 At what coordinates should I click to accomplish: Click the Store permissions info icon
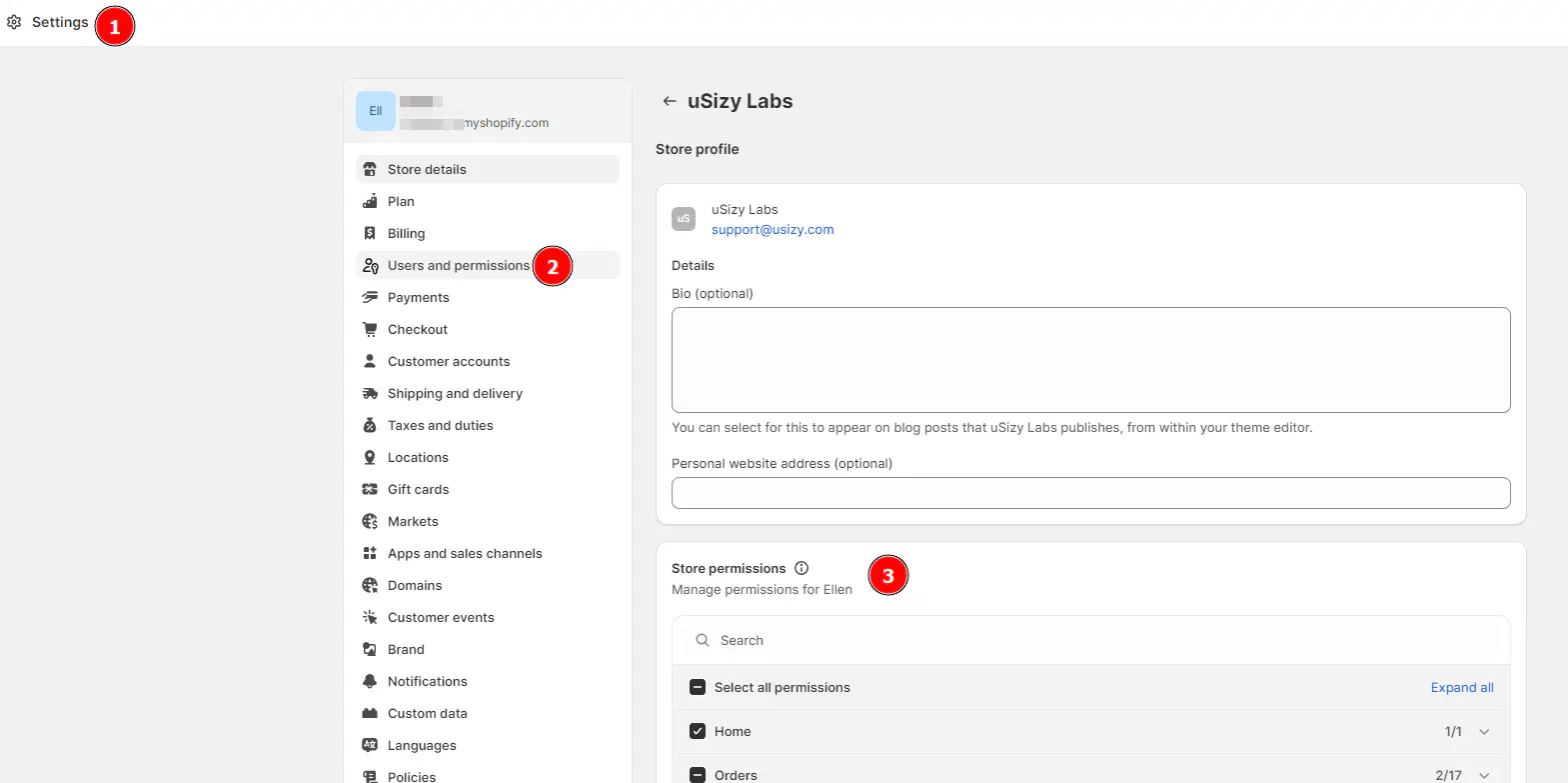pos(801,568)
